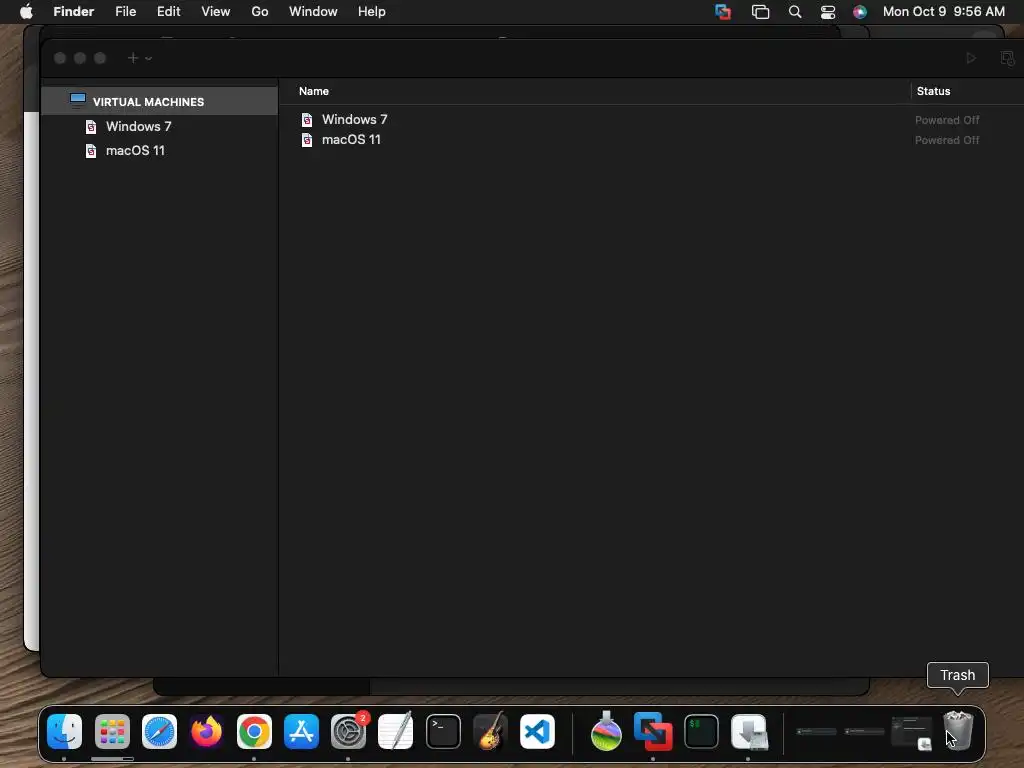Restore the second minimized window in Dock

click(x=865, y=731)
